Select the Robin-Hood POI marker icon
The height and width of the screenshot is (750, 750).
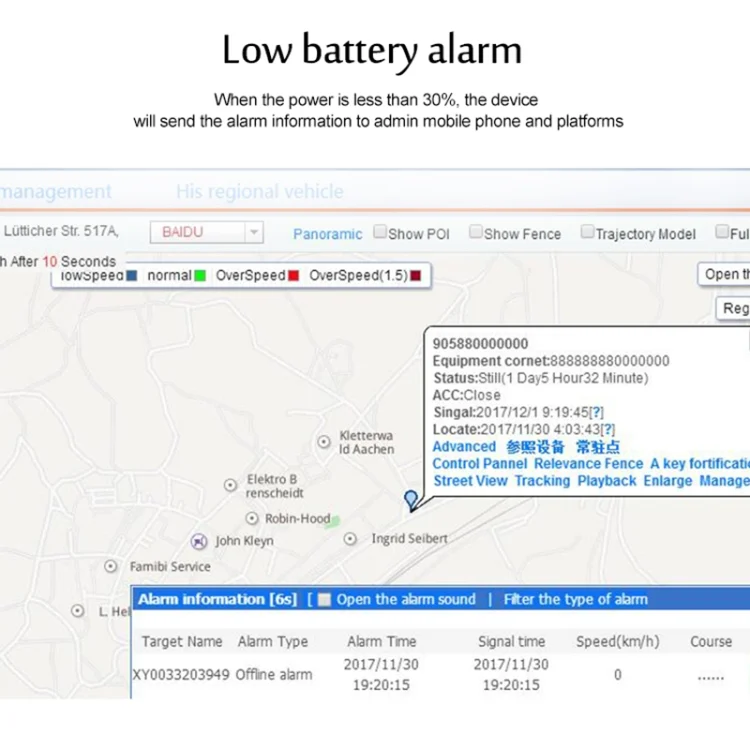click(252, 518)
